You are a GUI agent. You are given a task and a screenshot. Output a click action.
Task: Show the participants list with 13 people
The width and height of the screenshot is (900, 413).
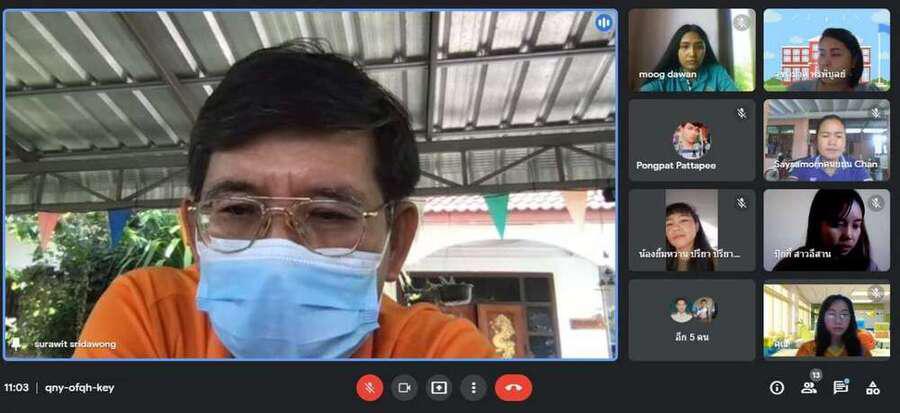(808, 387)
